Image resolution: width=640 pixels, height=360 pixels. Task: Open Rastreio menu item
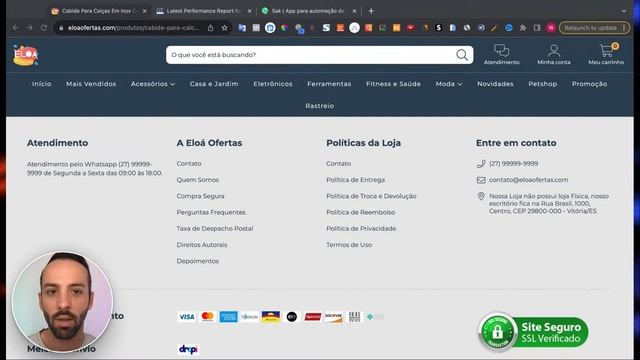(320, 106)
